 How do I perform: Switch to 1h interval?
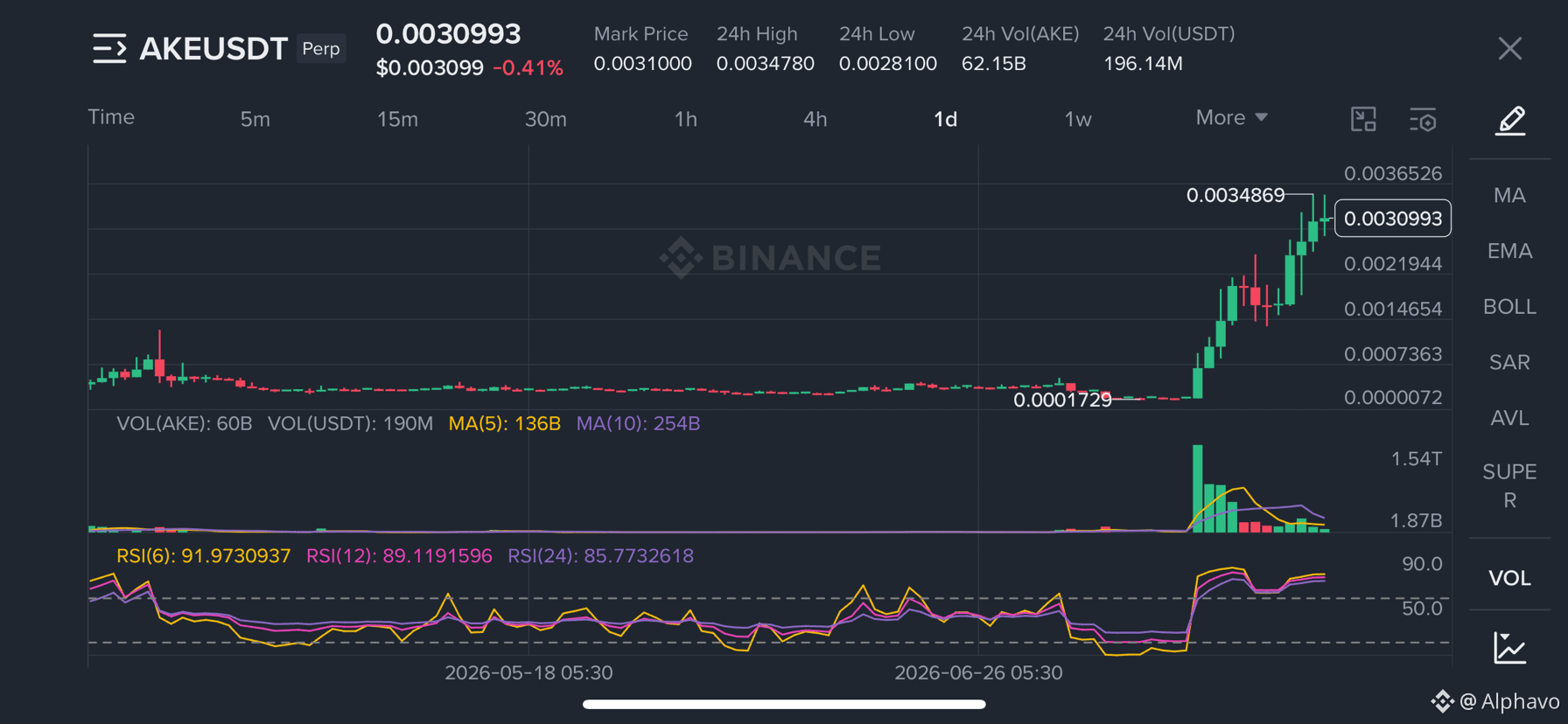click(x=685, y=119)
